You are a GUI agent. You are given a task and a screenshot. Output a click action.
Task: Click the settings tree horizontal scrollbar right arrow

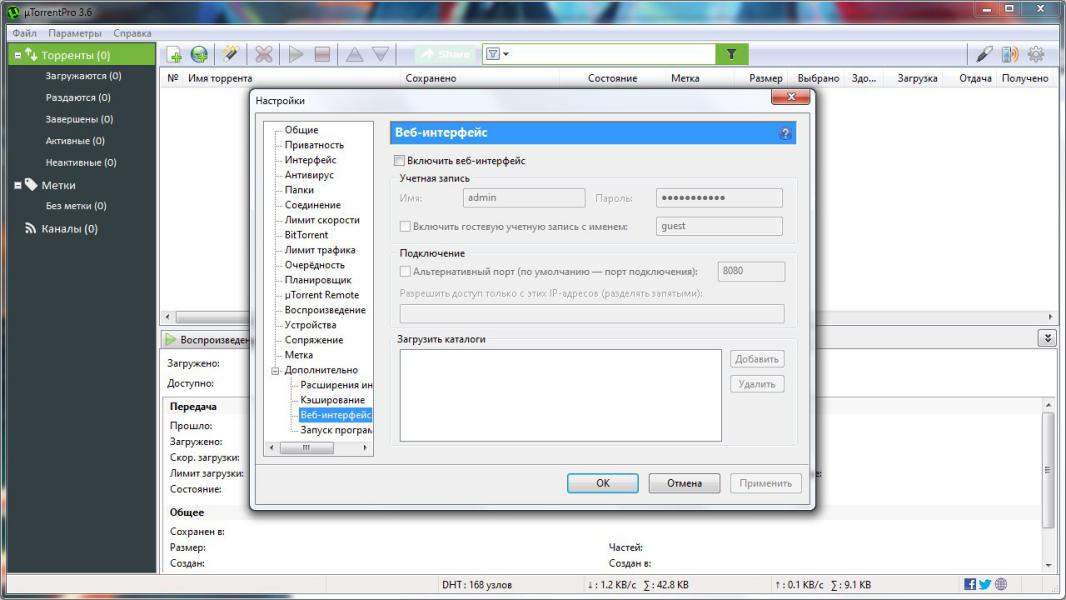(366, 448)
